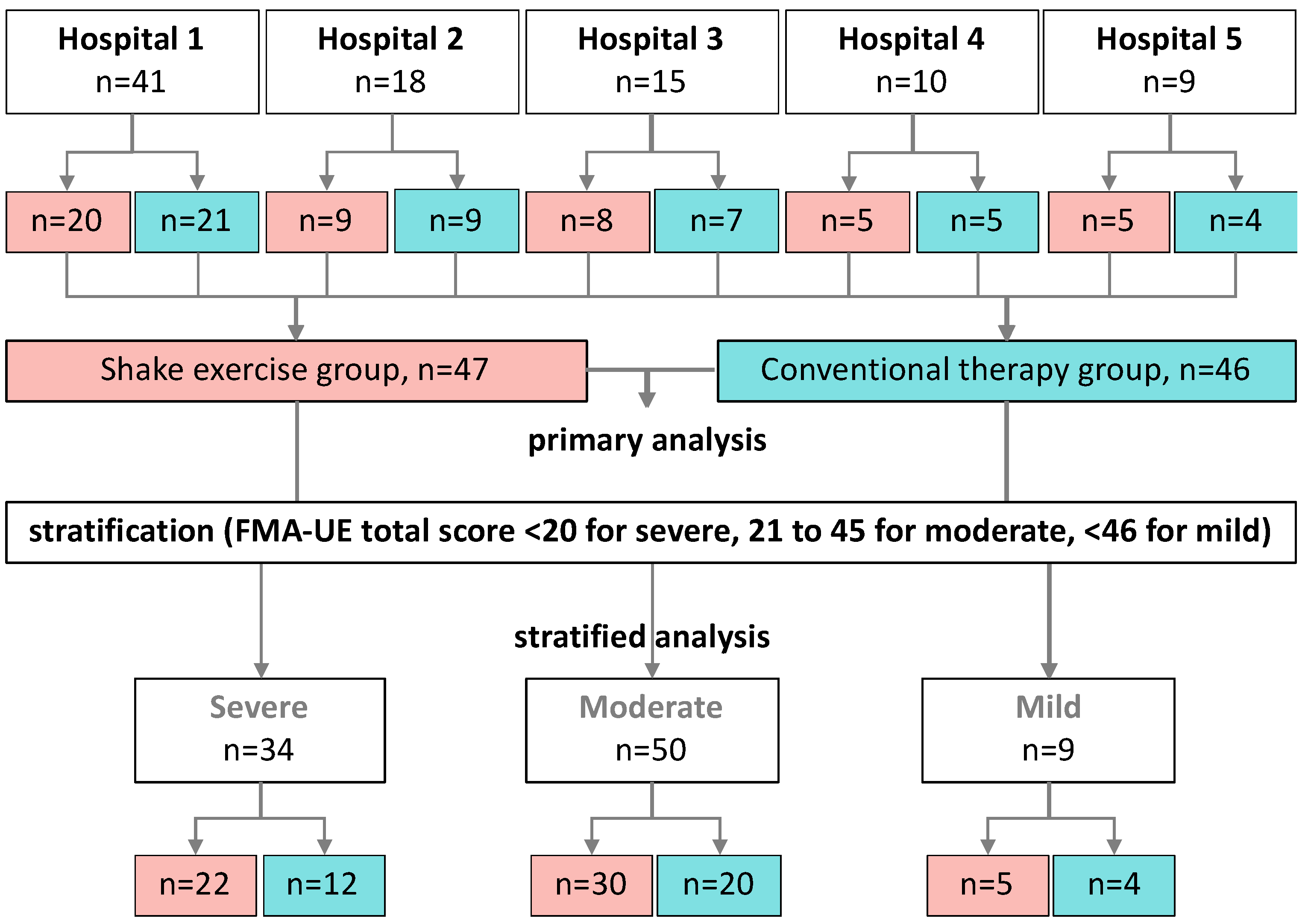Select the Mild n=9 box
The image size is (1308, 924).
(x=1049, y=731)
